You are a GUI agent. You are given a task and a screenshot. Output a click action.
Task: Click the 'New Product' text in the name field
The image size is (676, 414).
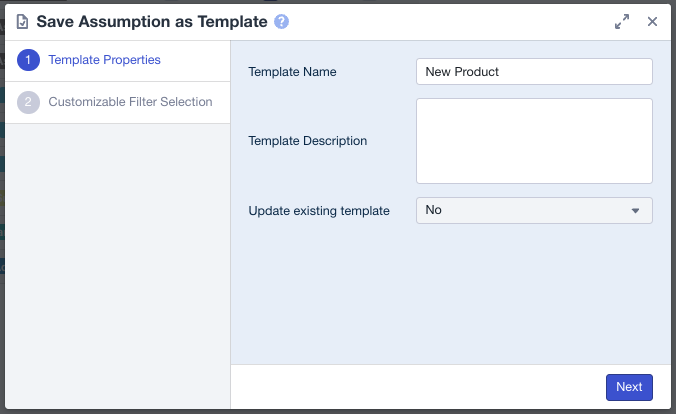(x=462, y=72)
